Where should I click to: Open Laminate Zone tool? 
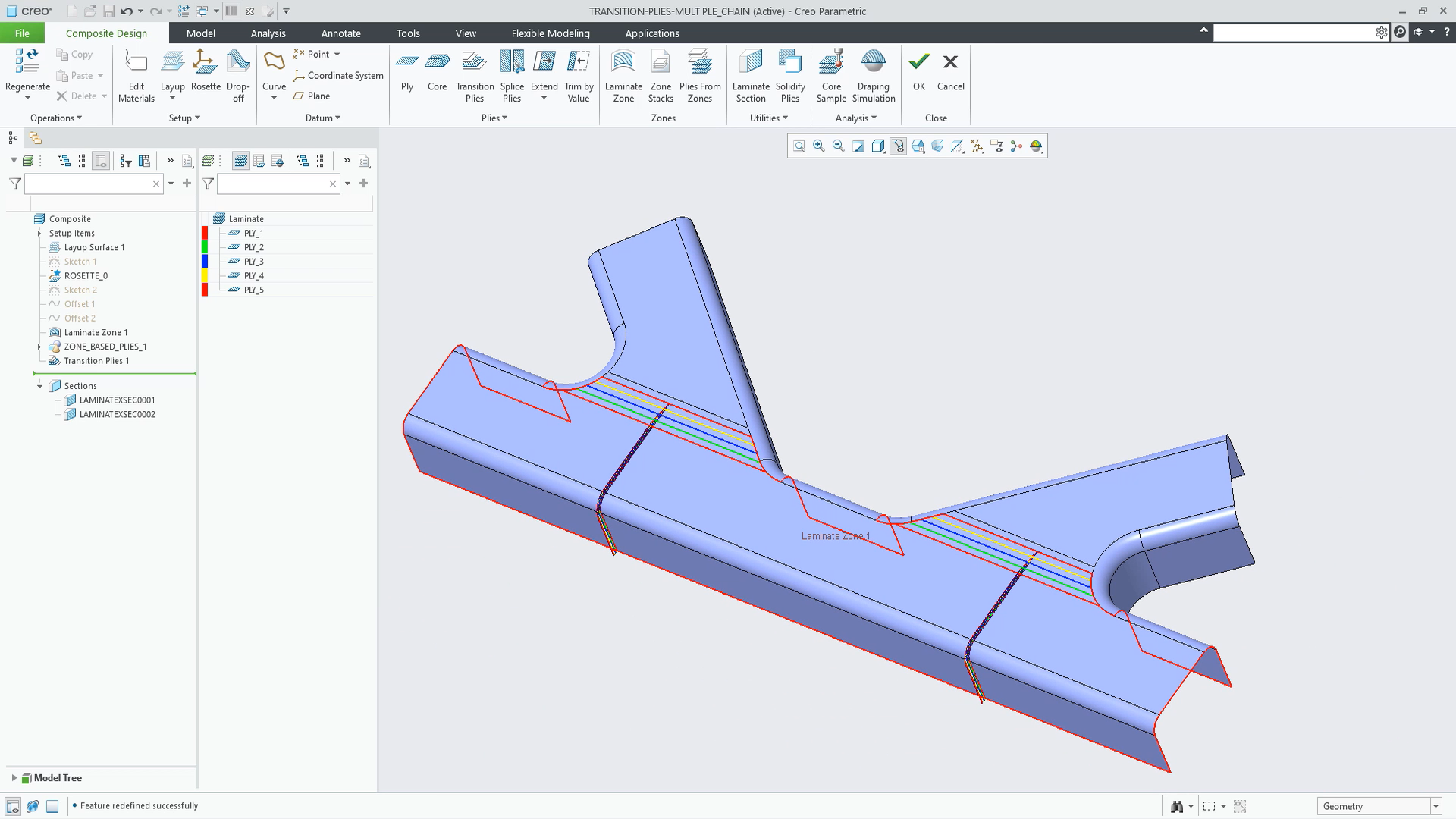pos(623,75)
